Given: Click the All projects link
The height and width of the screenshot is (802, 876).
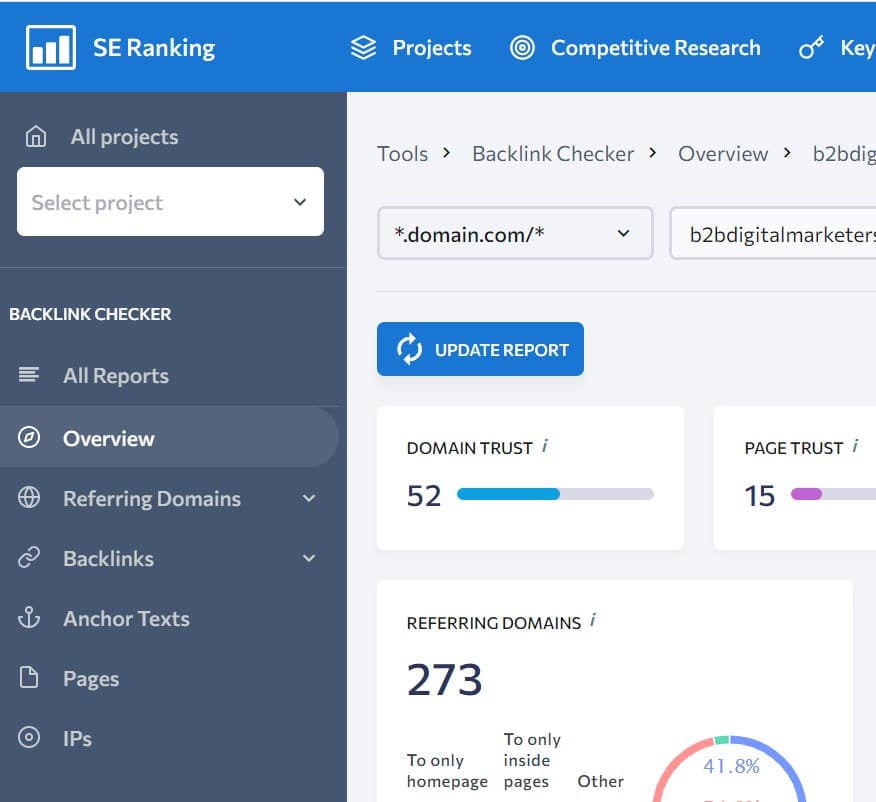Looking at the screenshot, I should click(124, 137).
